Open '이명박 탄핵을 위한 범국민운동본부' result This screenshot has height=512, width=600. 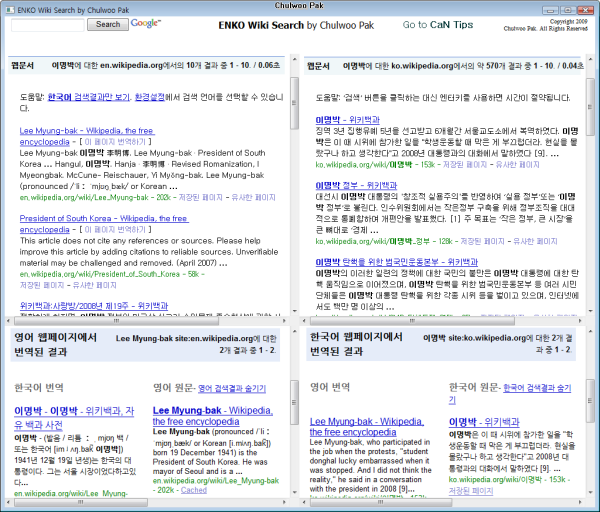click(396, 262)
